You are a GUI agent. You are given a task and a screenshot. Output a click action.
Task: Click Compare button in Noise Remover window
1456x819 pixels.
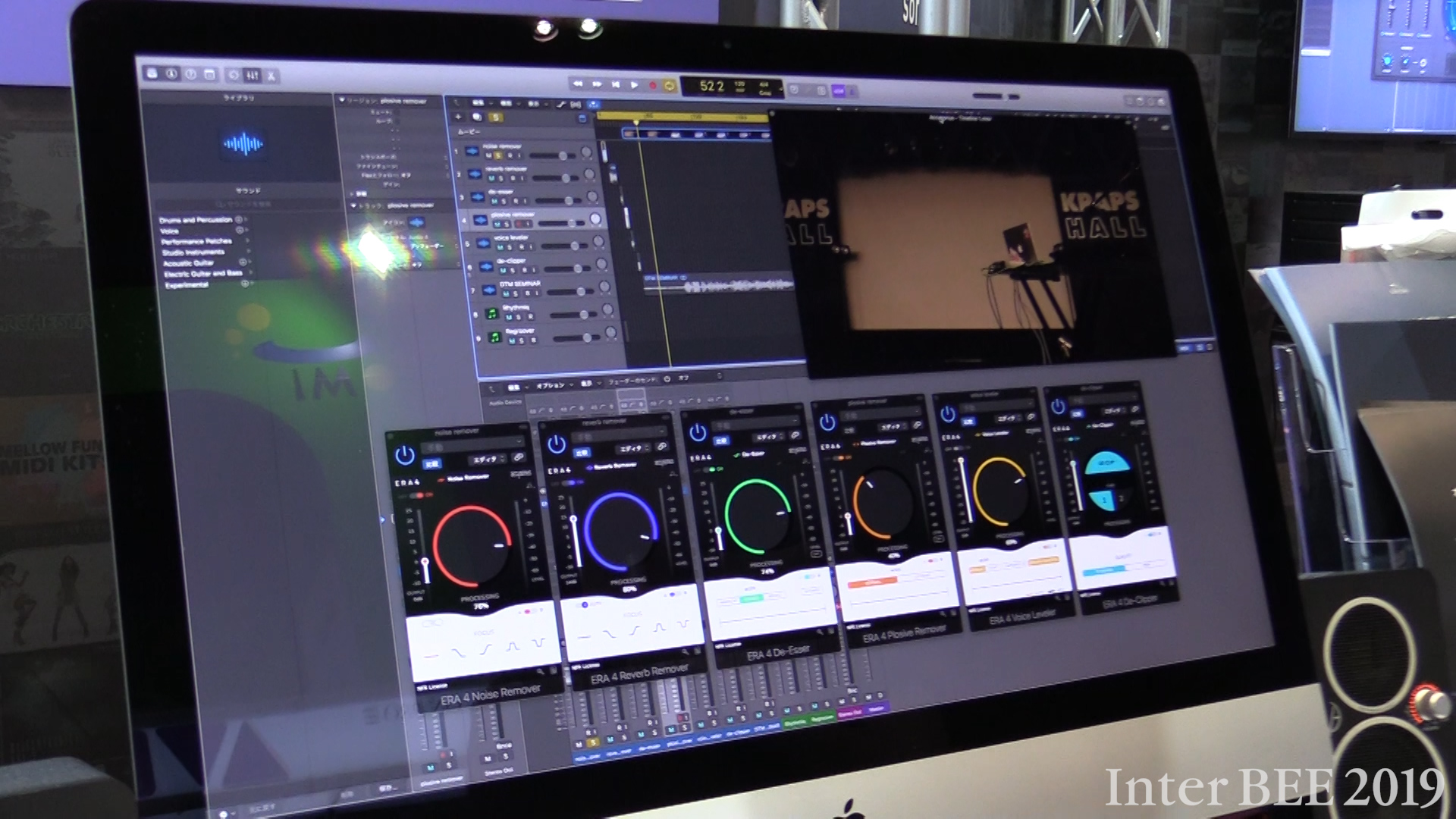431,463
